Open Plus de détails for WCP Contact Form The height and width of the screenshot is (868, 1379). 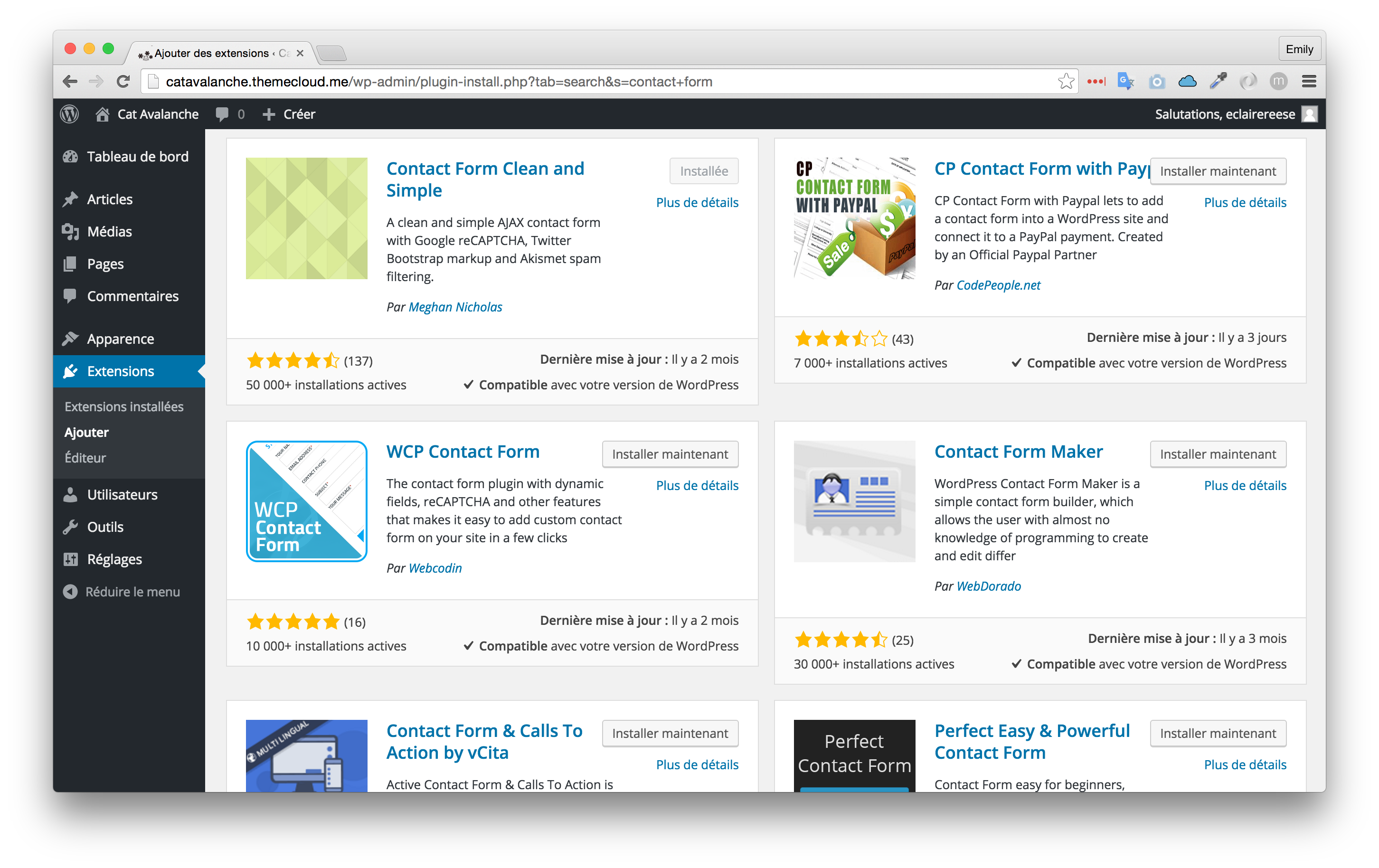coord(697,485)
